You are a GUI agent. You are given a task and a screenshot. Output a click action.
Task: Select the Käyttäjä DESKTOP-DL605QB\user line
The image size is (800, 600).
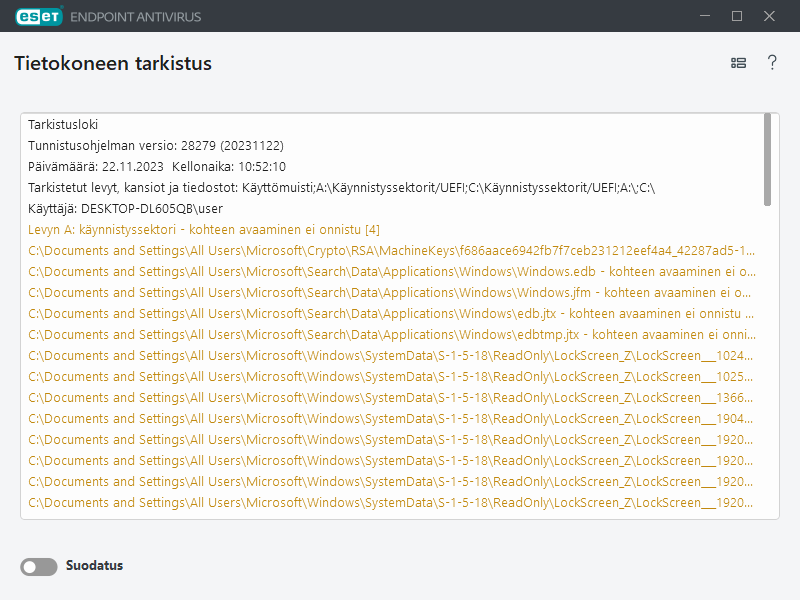(x=125, y=209)
